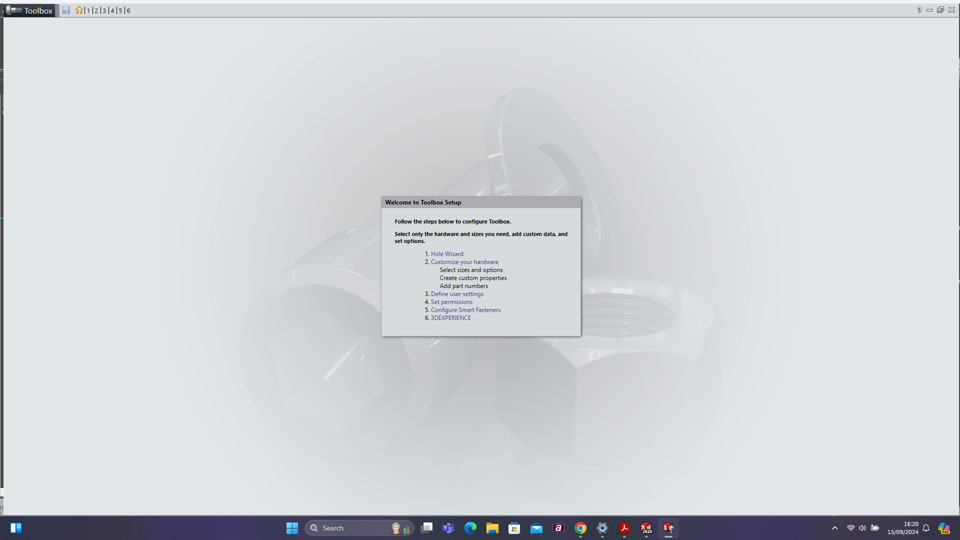Open the Toolbox help icon
The image size is (960, 540).
point(919,10)
